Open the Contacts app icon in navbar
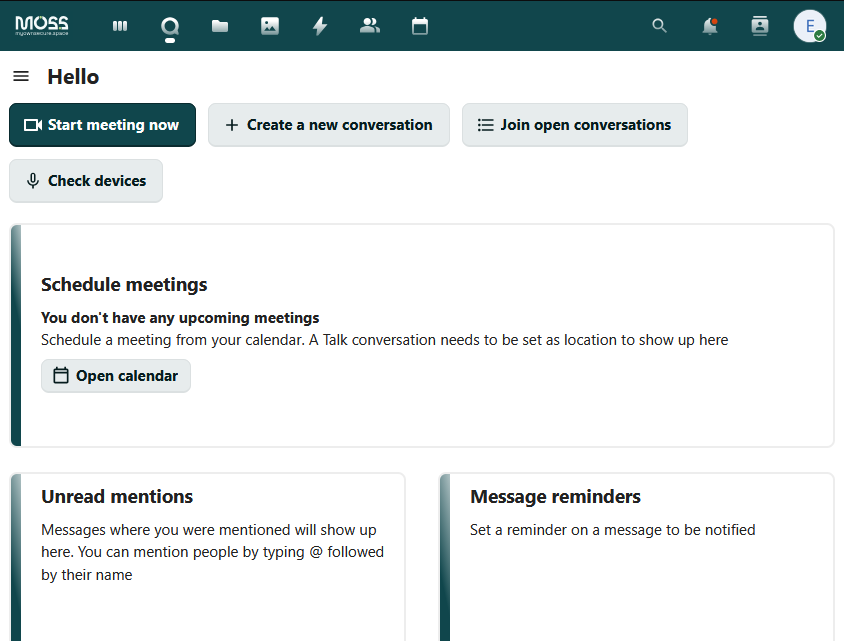 pyautogui.click(x=370, y=26)
